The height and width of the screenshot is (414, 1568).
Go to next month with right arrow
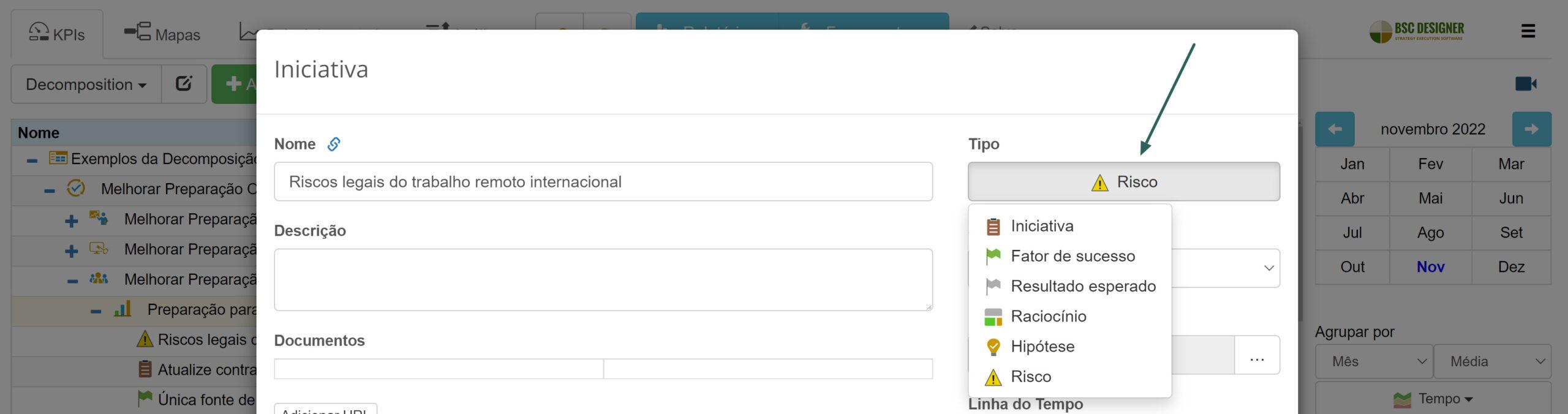pyautogui.click(x=1531, y=129)
